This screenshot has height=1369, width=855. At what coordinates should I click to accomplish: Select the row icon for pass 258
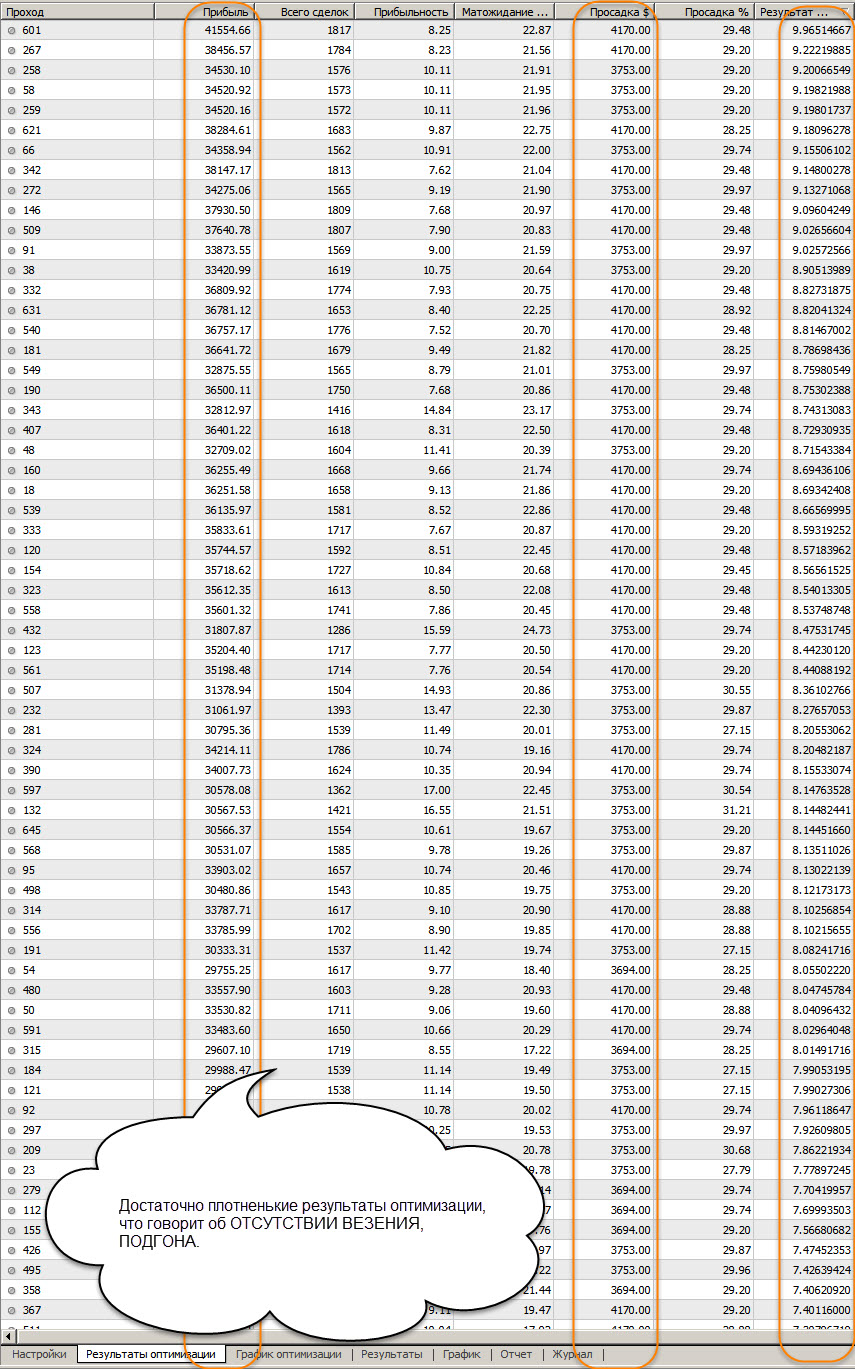[11, 70]
